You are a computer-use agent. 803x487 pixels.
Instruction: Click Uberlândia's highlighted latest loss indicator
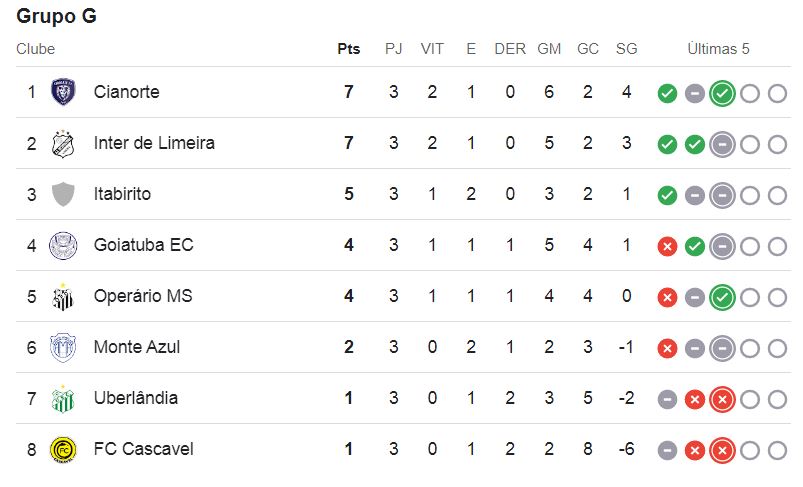[723, 399]
